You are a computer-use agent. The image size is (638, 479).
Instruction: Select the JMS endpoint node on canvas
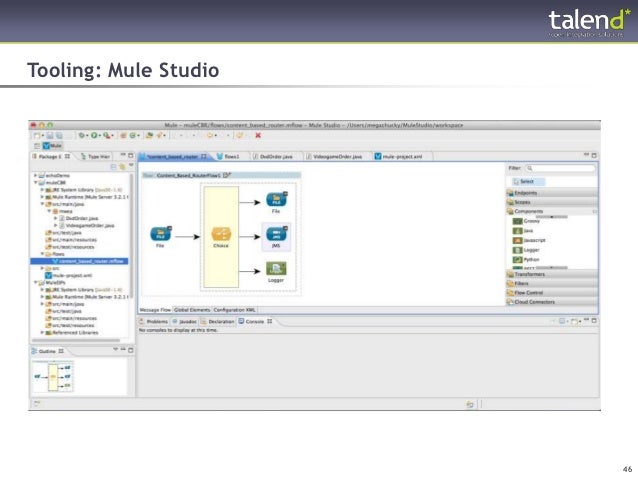click(276, 235)
